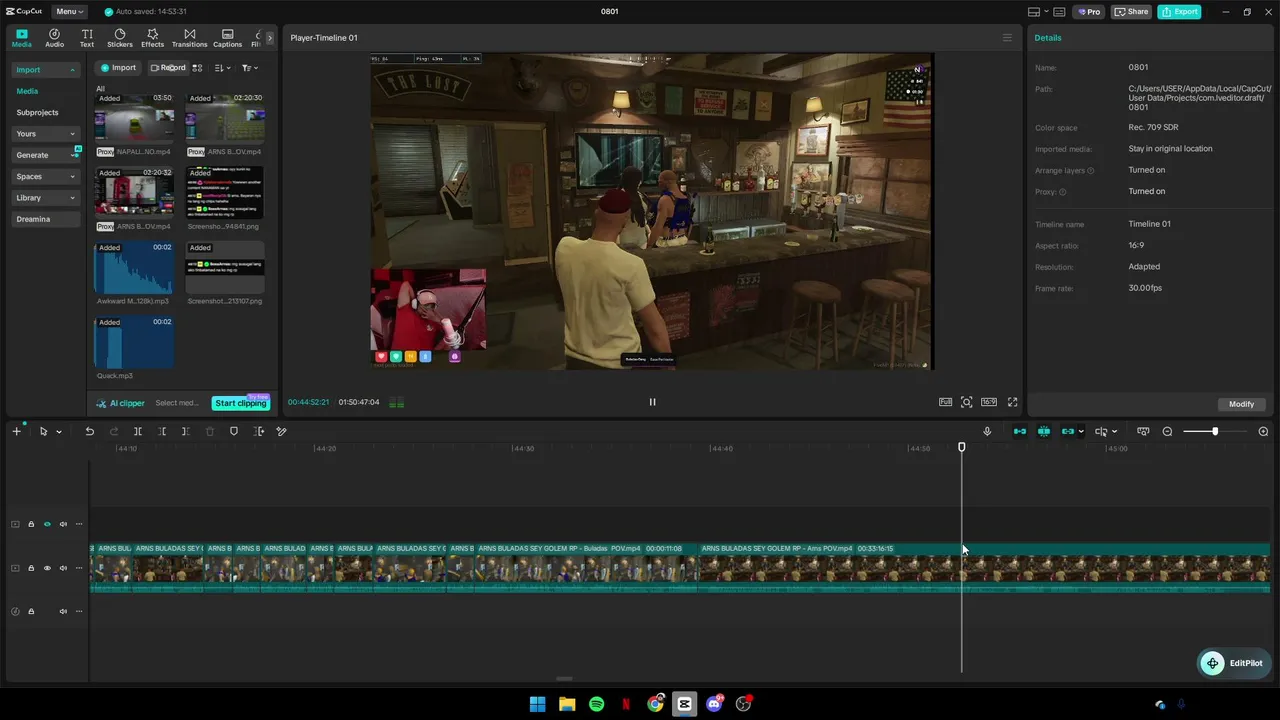Open the Transitions panel
The width and height of the screenshot is (1280, 720).
click(x=189, y=38)
